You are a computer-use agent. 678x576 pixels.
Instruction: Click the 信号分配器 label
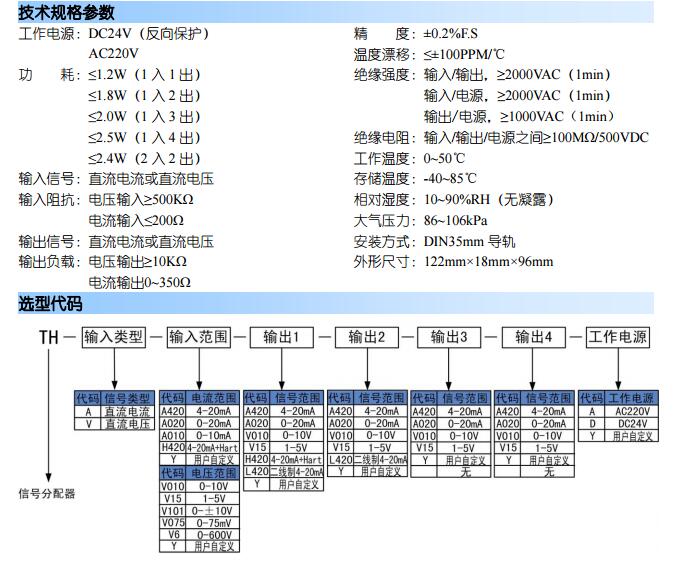(x=47, y=493)
